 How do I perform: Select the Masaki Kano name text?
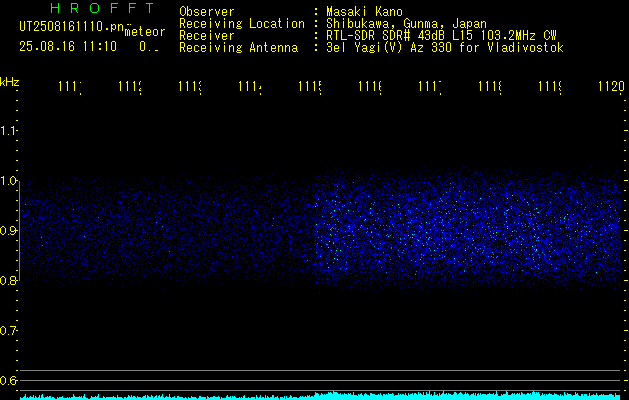364,11
